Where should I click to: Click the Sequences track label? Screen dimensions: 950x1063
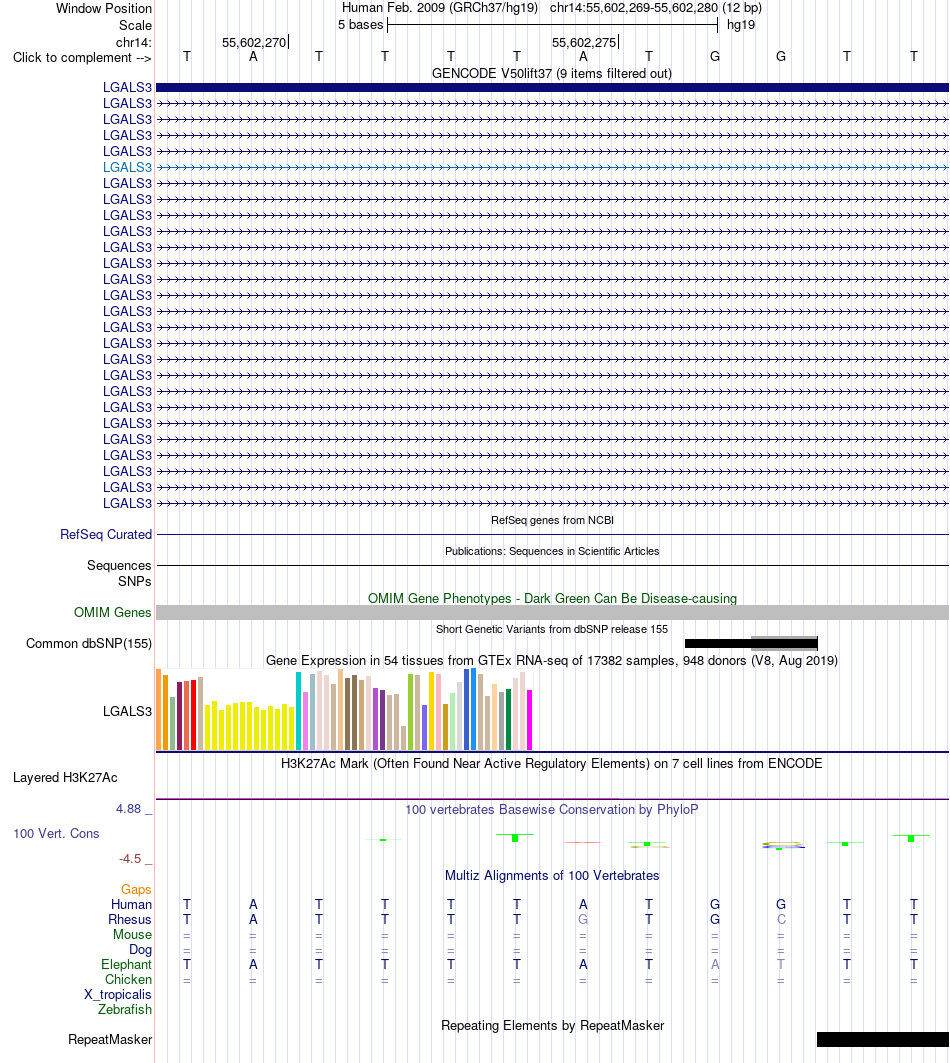(x=119, y=565)
